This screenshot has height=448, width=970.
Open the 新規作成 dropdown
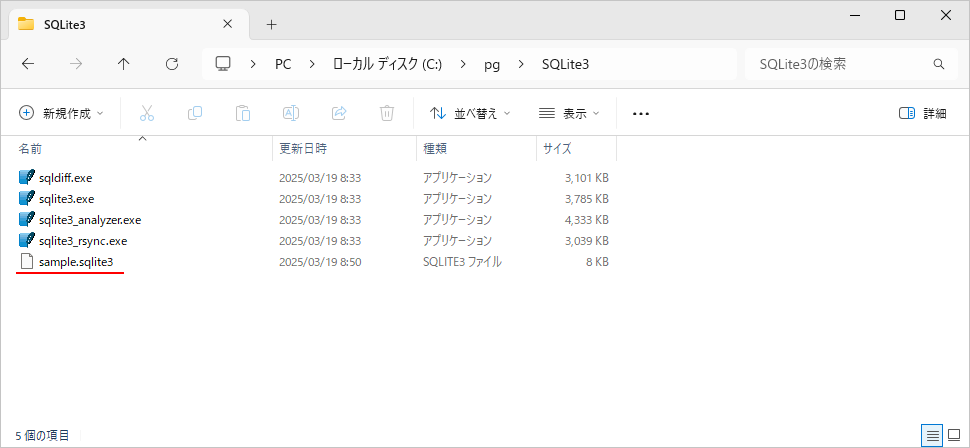click(x=61, y=113)
